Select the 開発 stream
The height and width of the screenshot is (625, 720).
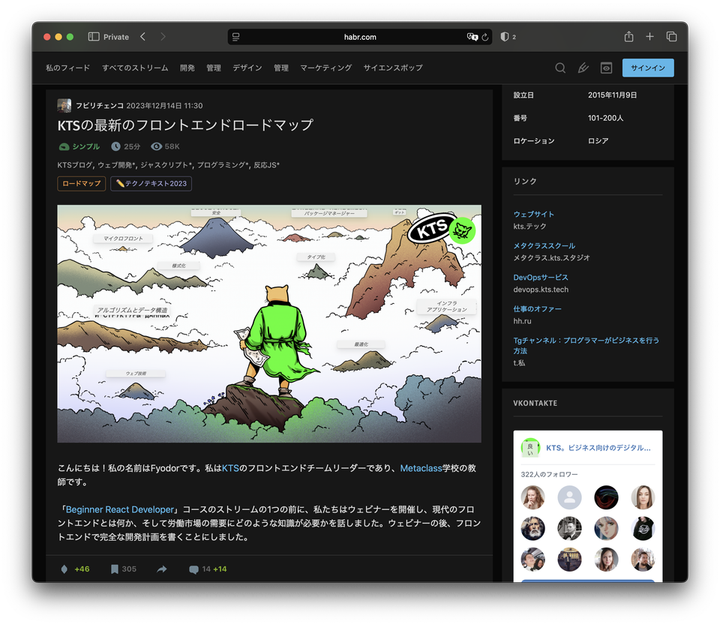coord(187,68)
